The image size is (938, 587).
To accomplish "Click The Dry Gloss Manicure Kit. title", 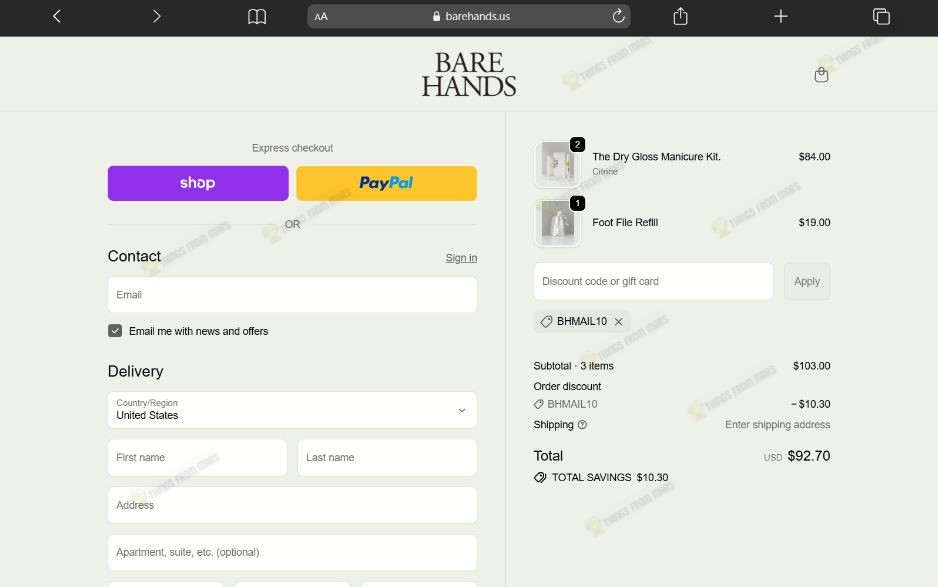I will point(656,157).
